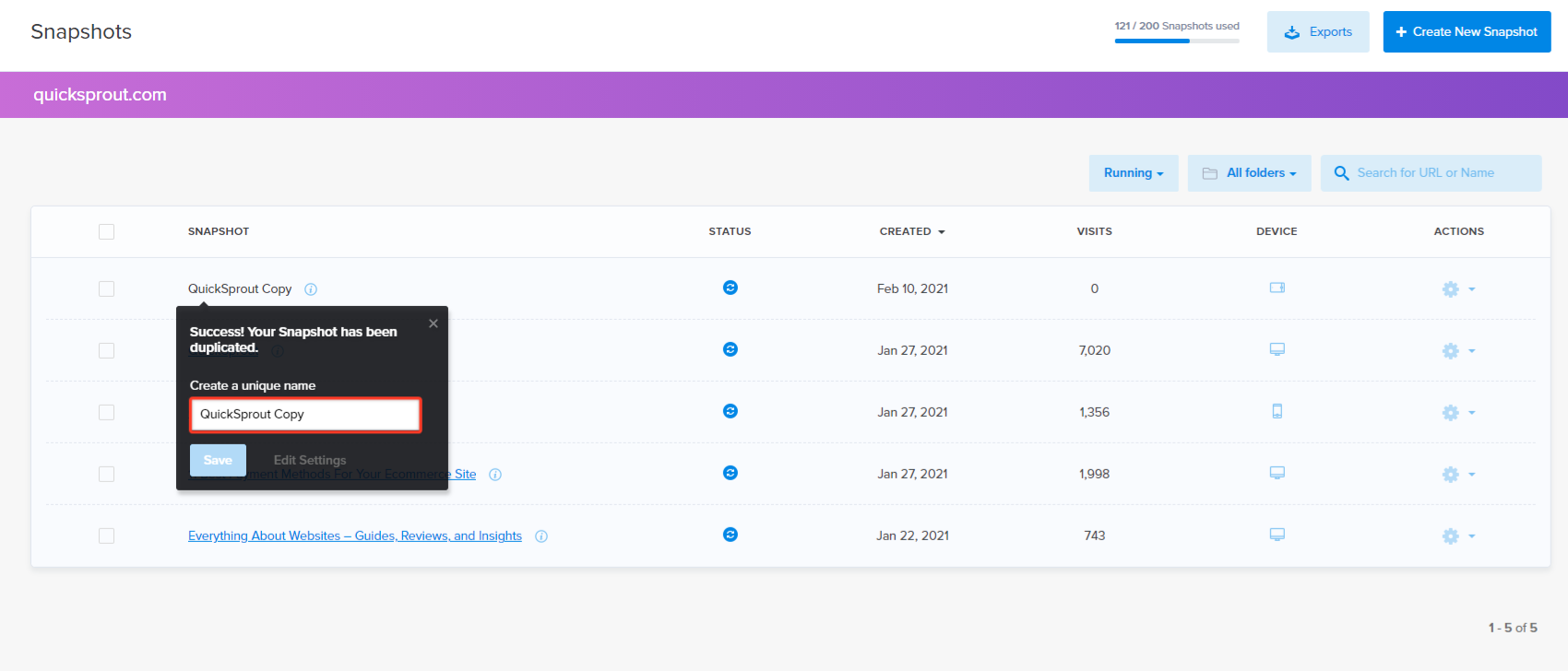Click the 121 / 200 Snapshots used label
1568x671 pixels.
(1177, 26)
